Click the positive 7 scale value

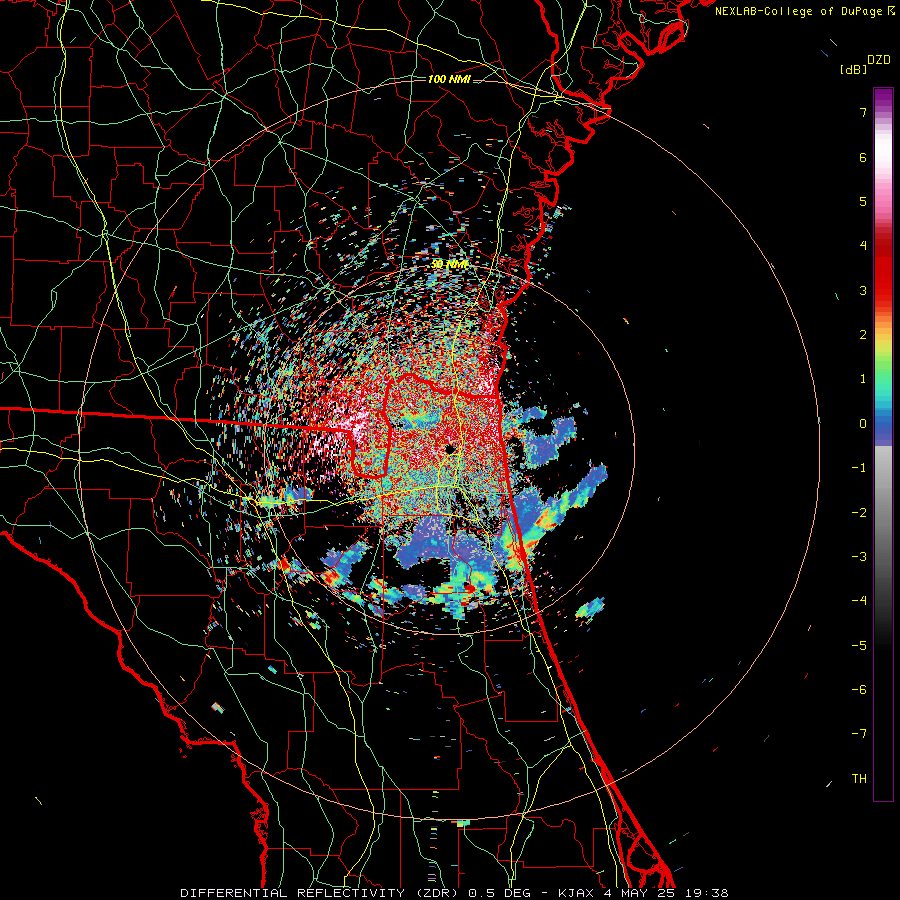(x=863, y=112)
